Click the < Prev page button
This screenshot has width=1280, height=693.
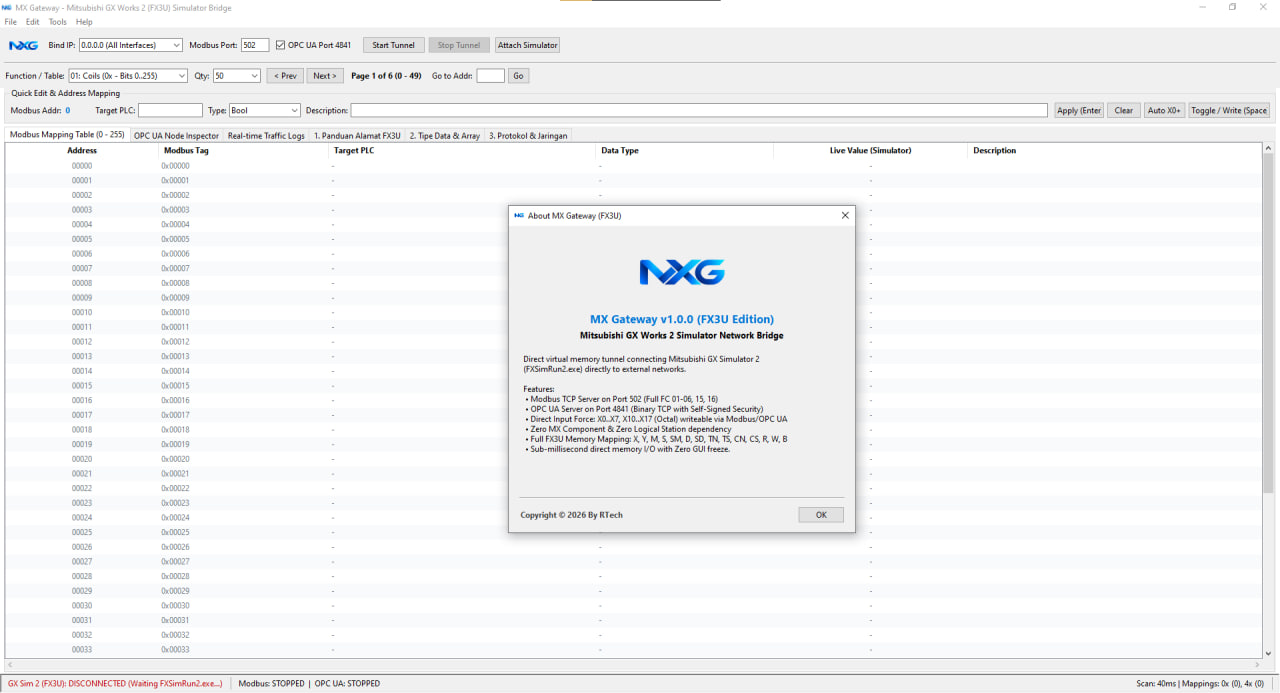pyautogui.click(x=285, y=76)
